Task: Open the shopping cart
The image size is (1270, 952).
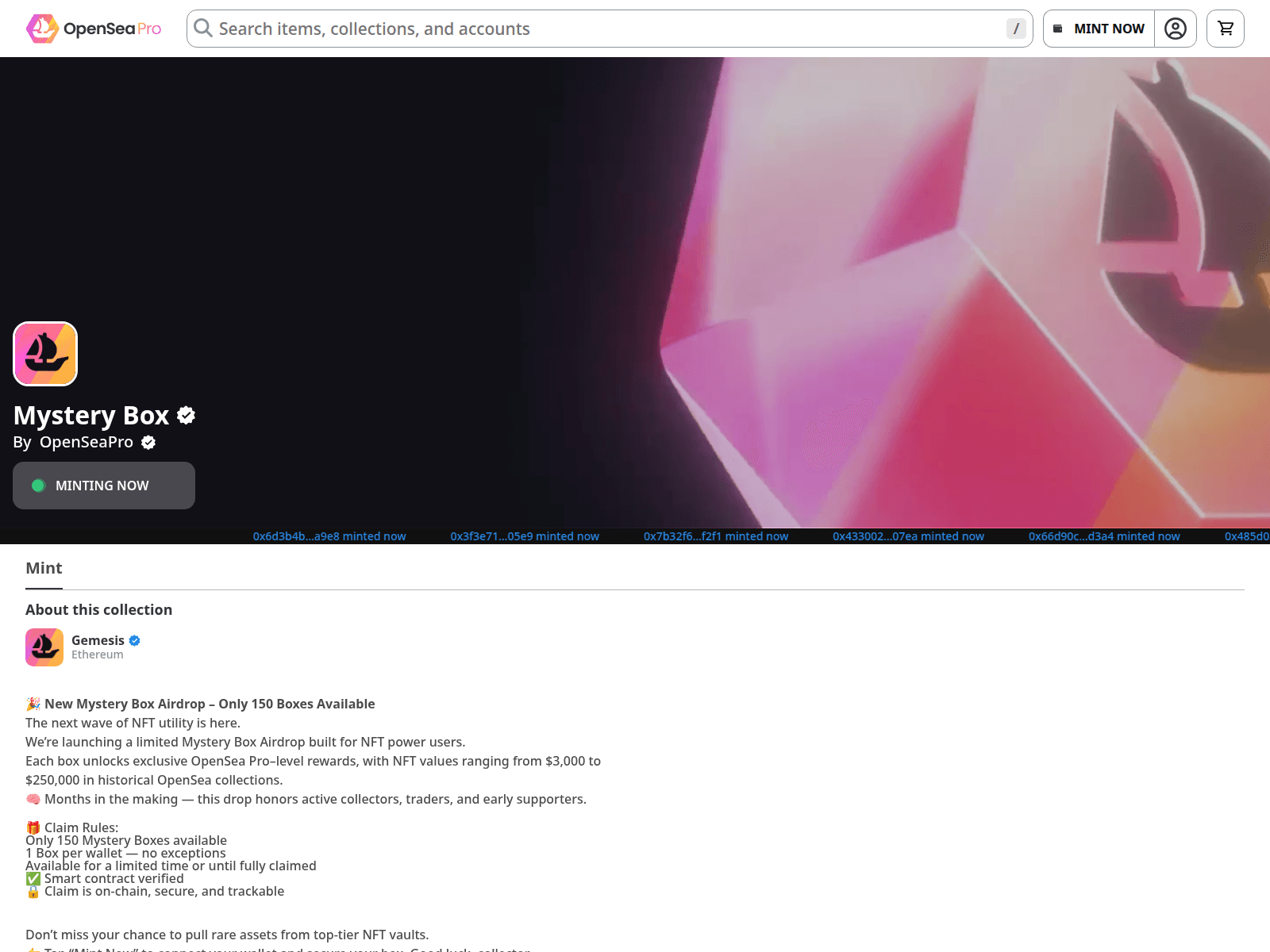Action: pos(1226,29)
